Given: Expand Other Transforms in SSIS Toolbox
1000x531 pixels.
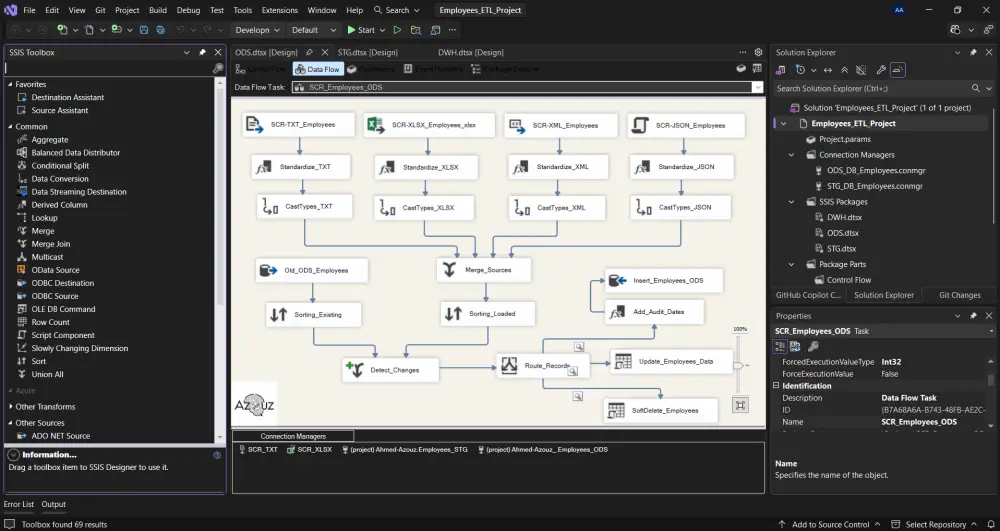Looking at the screenshot, I should 10,407.
